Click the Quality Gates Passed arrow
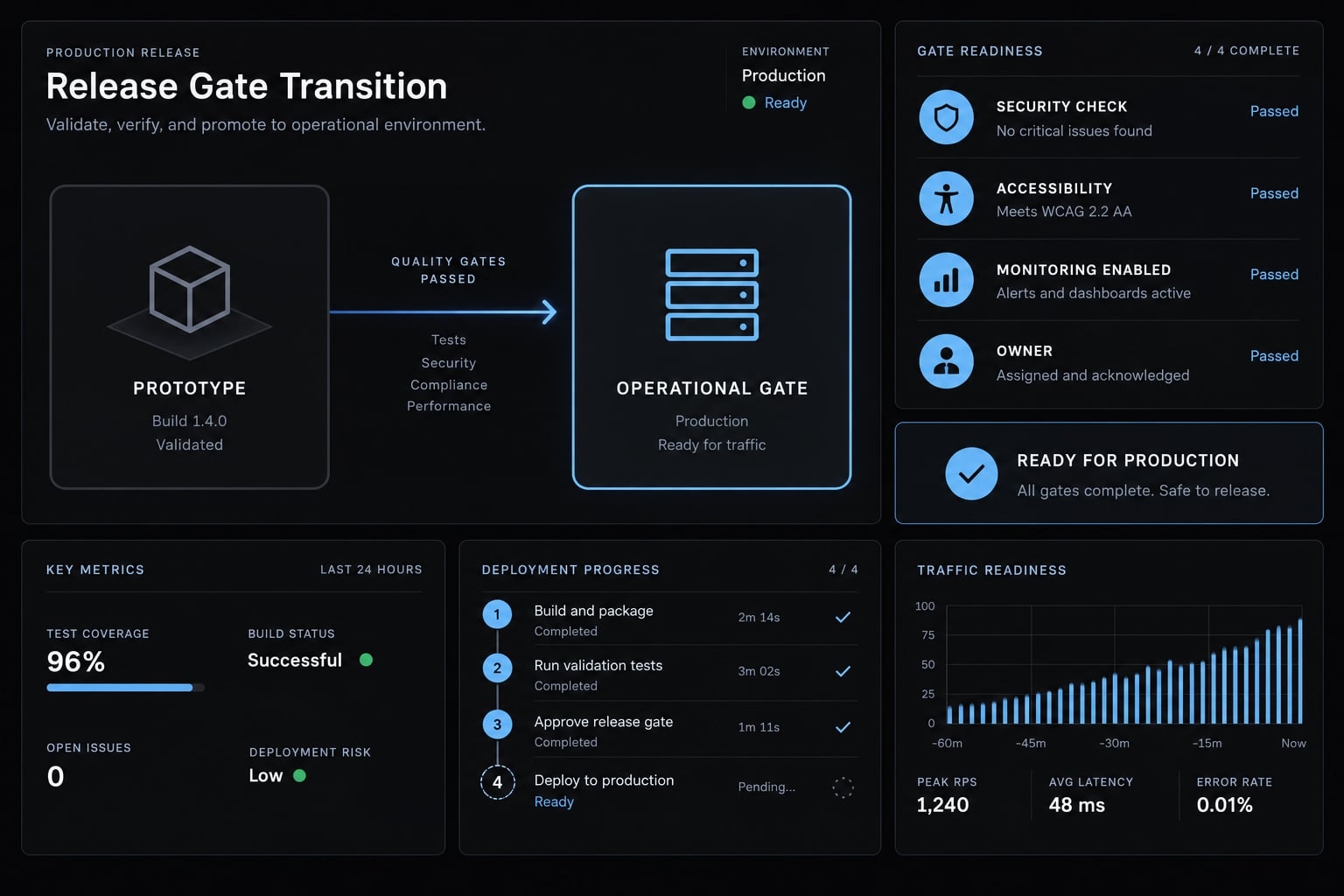 443,311
